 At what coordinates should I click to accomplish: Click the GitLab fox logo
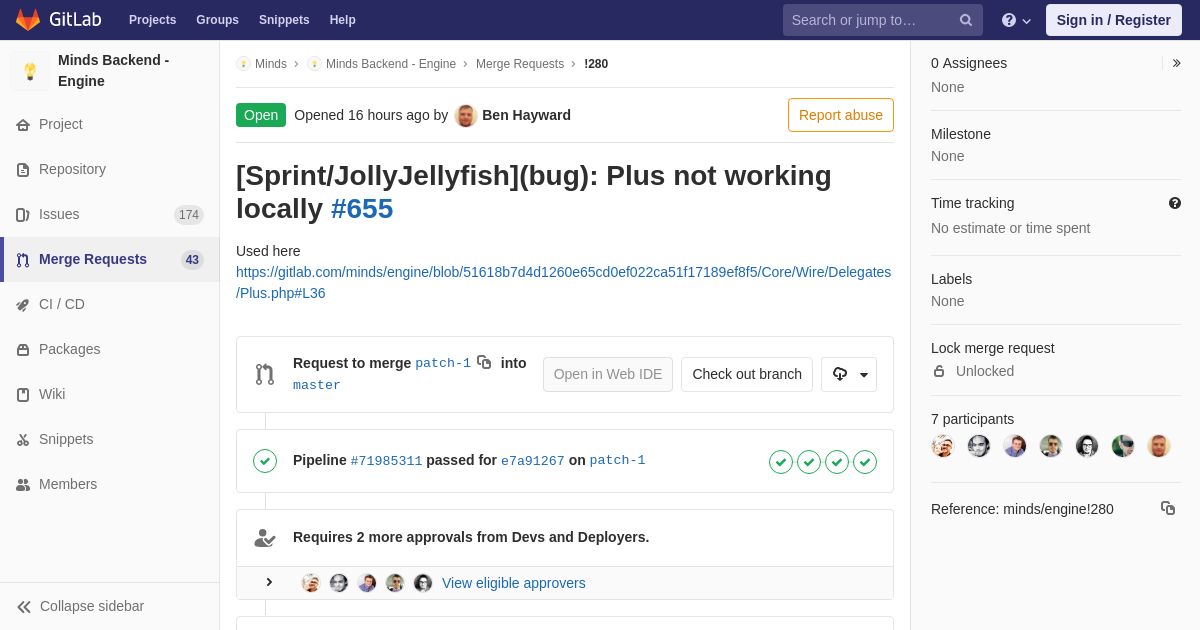pyautogui.click(x=28, y=20)
